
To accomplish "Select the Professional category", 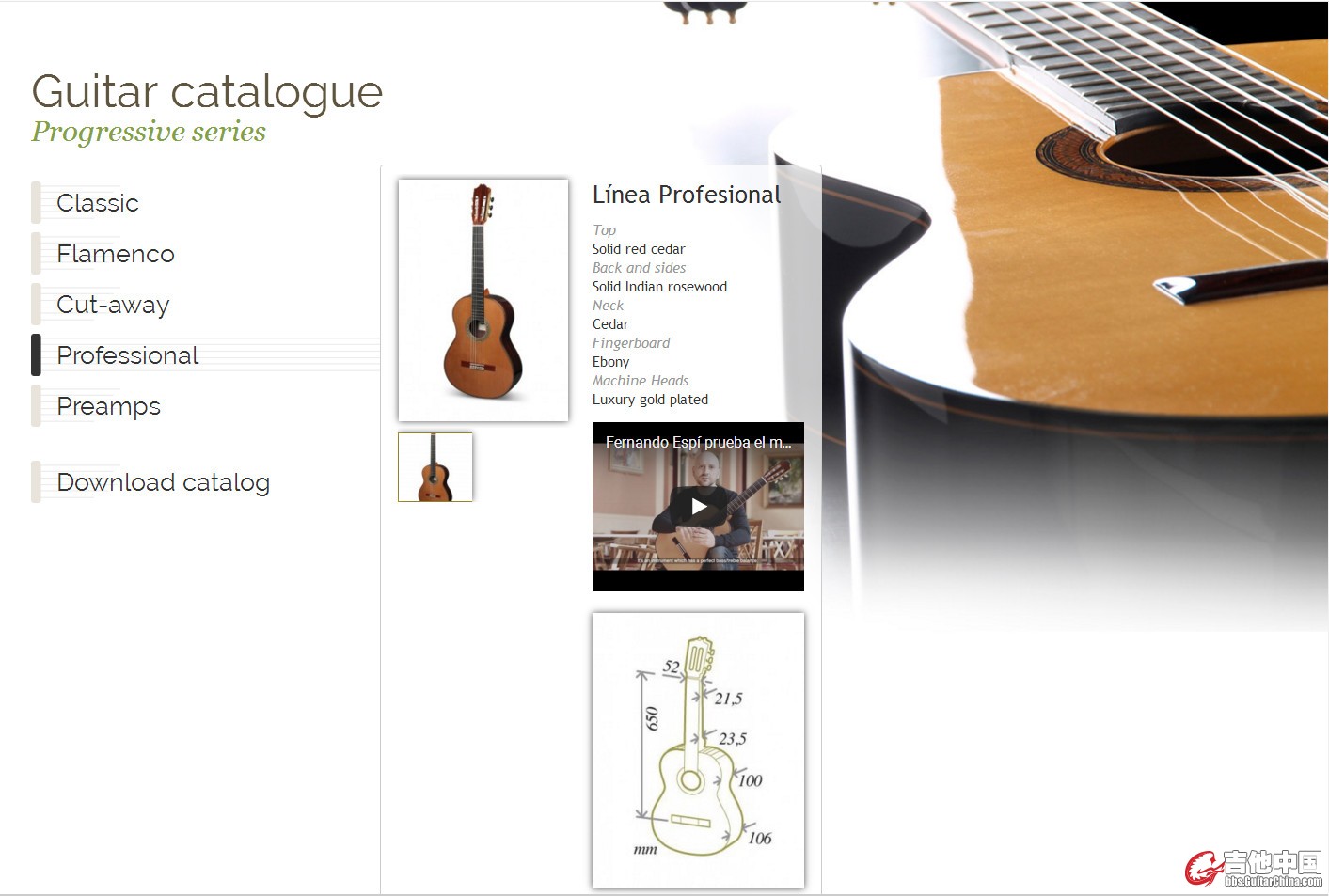I will point(128,355).
